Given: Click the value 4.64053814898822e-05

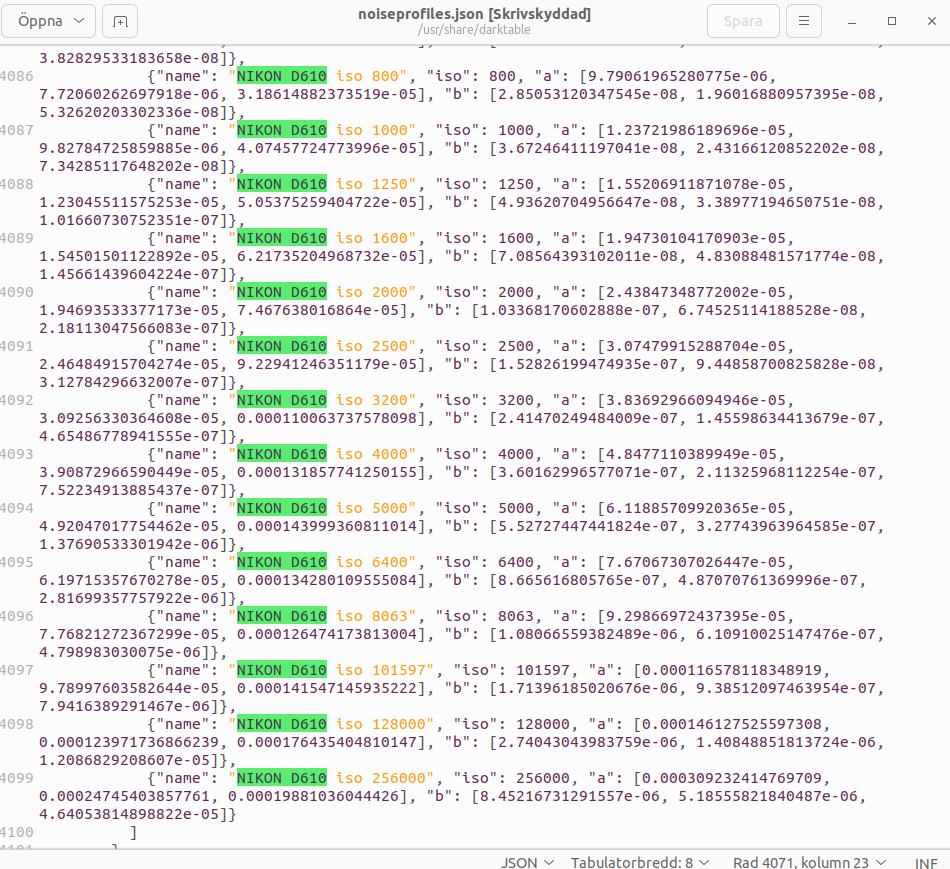Looking at the screenshot, I should click(129, 814).
